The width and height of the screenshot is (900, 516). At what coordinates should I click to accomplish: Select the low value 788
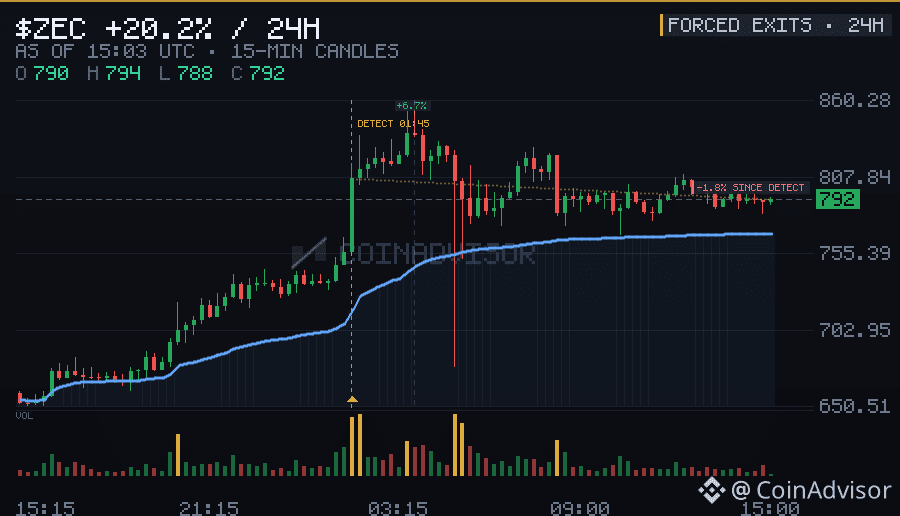pos(195,73)
